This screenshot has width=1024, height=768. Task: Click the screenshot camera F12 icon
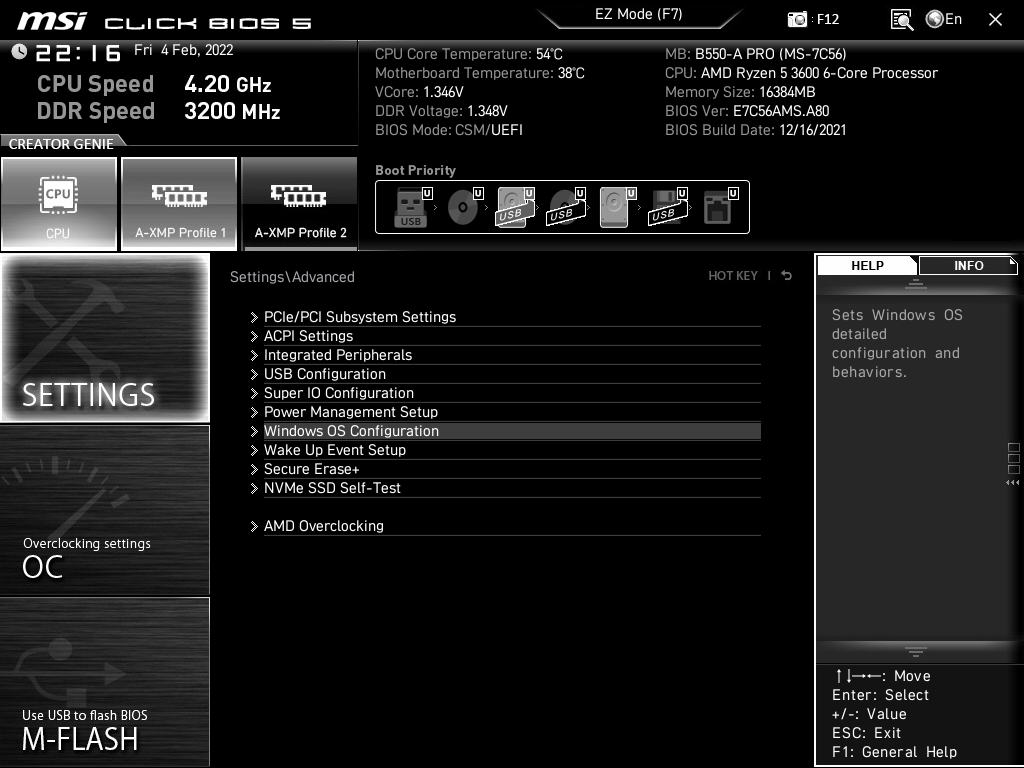pyautogui.click(x=798, y=19)
